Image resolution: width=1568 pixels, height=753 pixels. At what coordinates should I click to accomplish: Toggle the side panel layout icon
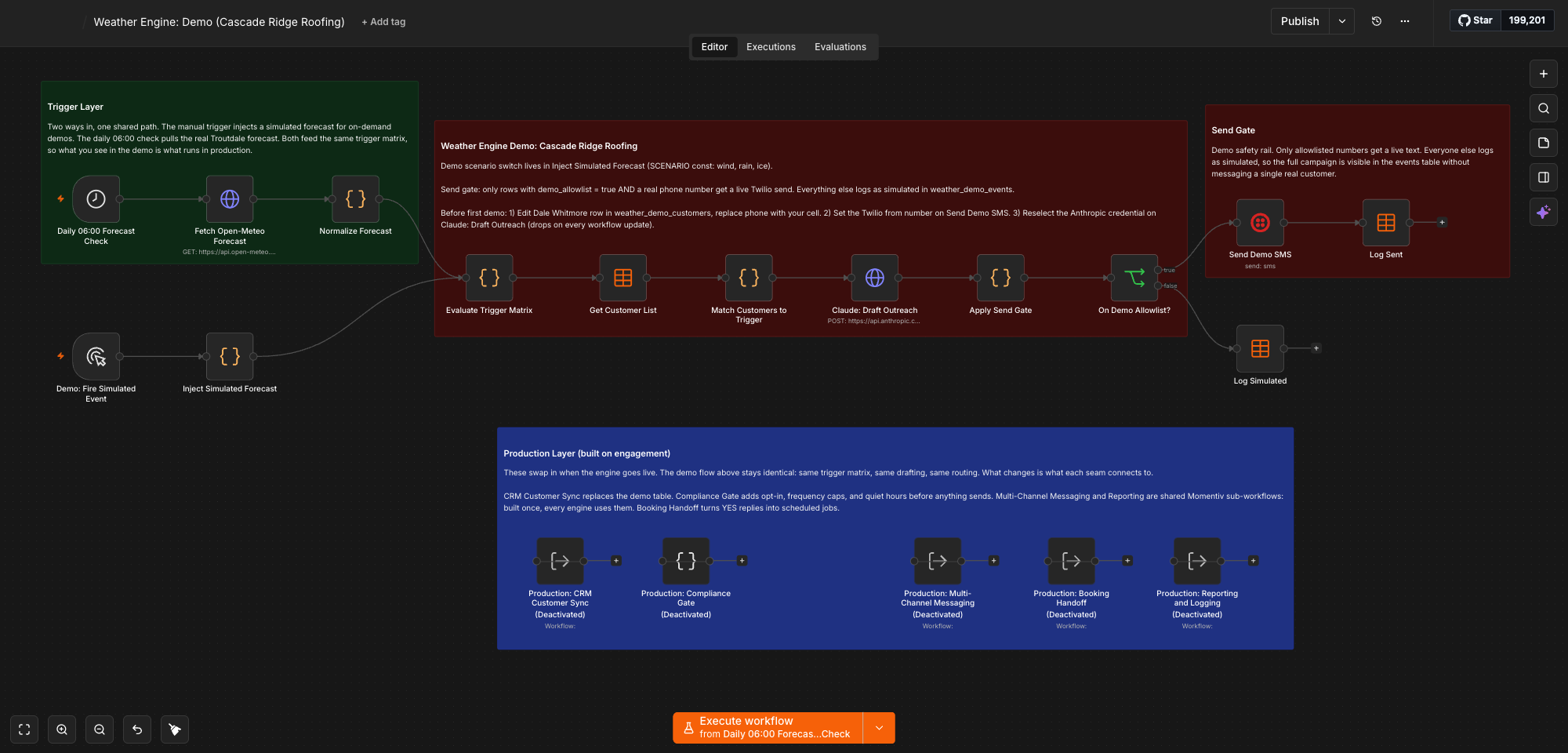(1544, 177)
